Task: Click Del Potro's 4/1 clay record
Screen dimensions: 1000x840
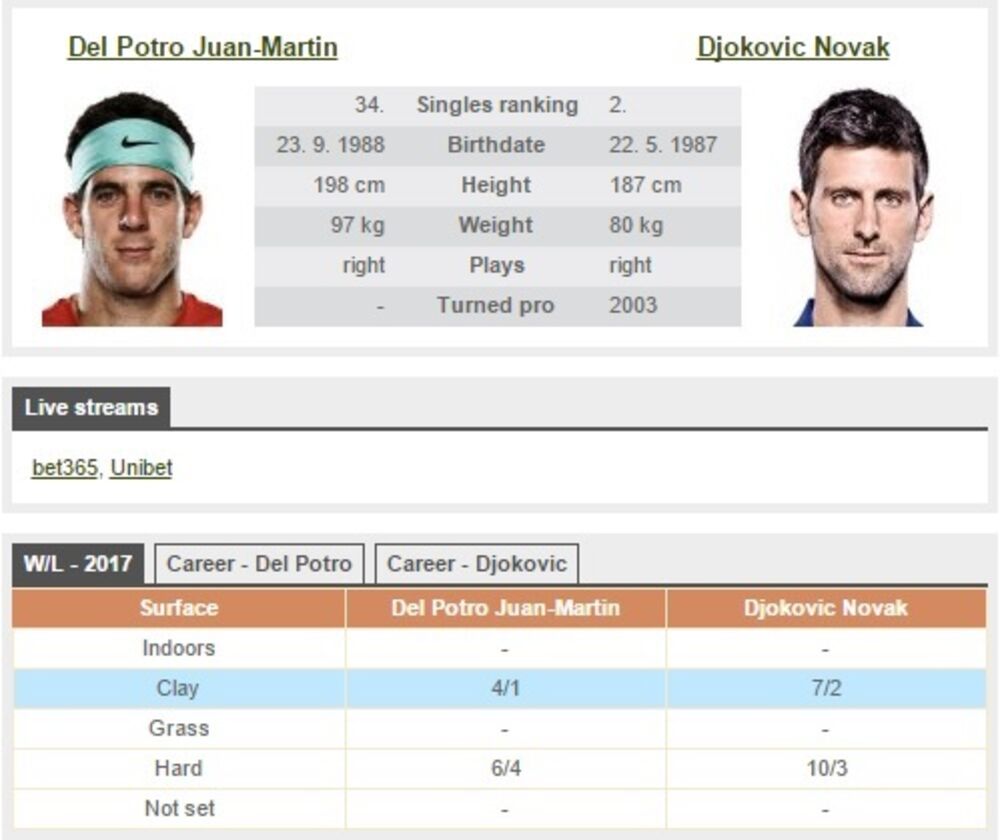Action: tap(505, 688)
